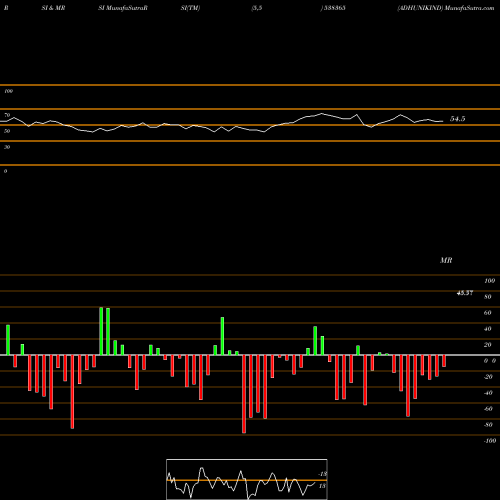
Task: Click the (5,5 parameter text in header
Action: (x=257, y=8)
